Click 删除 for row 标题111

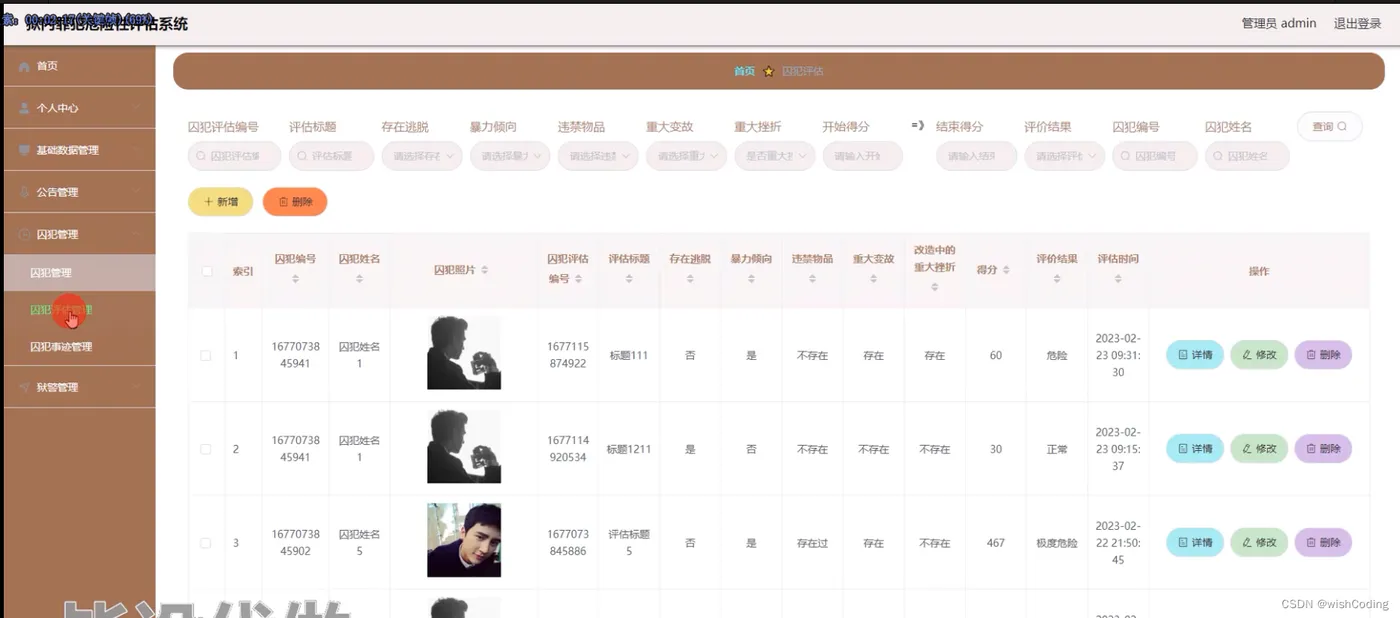pyautogui.click(x=1323, y=355)
